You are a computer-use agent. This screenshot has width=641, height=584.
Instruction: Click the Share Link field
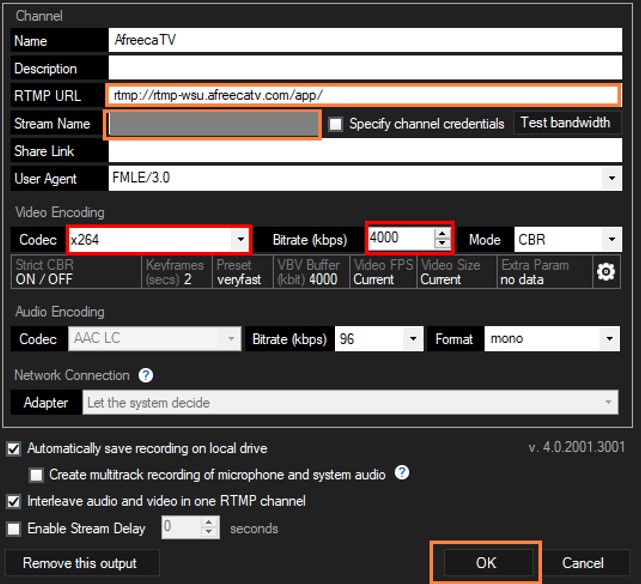pos(365,151)
